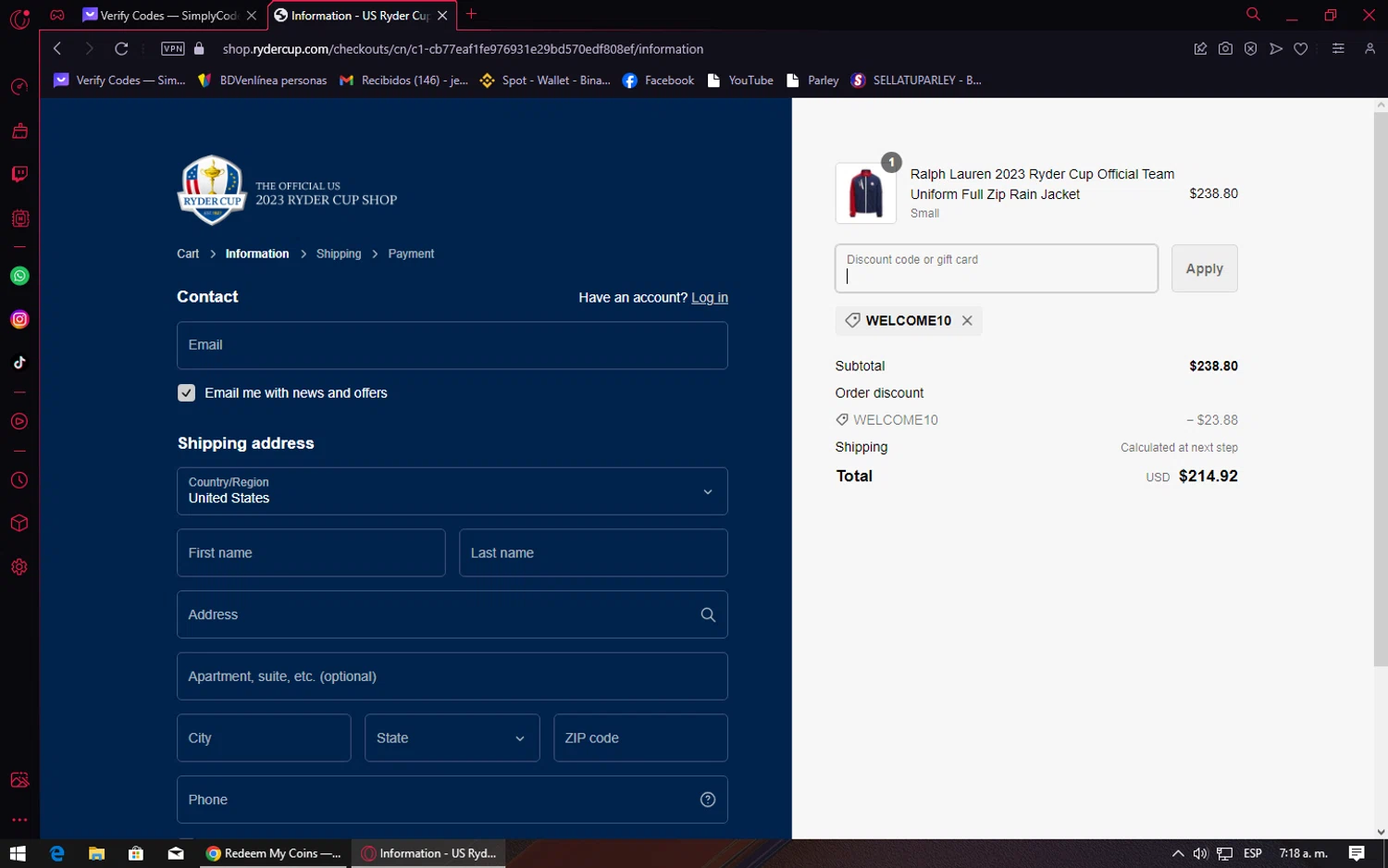Open WhatsApp in the sidebar
This screenshot has width=1388, height=868.
point(19,276)
